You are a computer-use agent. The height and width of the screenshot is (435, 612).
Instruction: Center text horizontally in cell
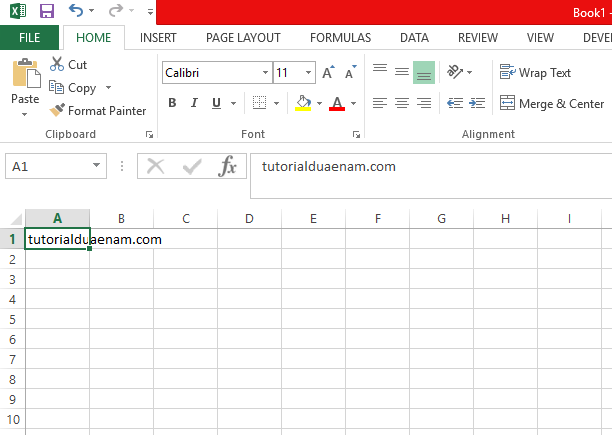pyautogui.click(x=402, y=103)
